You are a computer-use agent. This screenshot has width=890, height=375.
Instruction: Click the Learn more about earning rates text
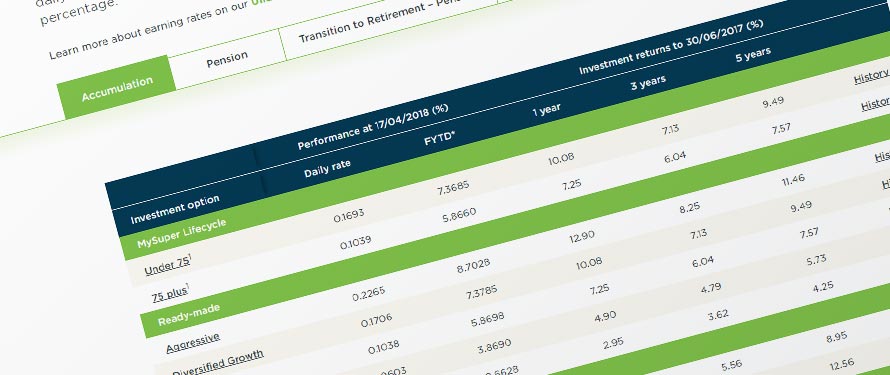tap(150, 30)
